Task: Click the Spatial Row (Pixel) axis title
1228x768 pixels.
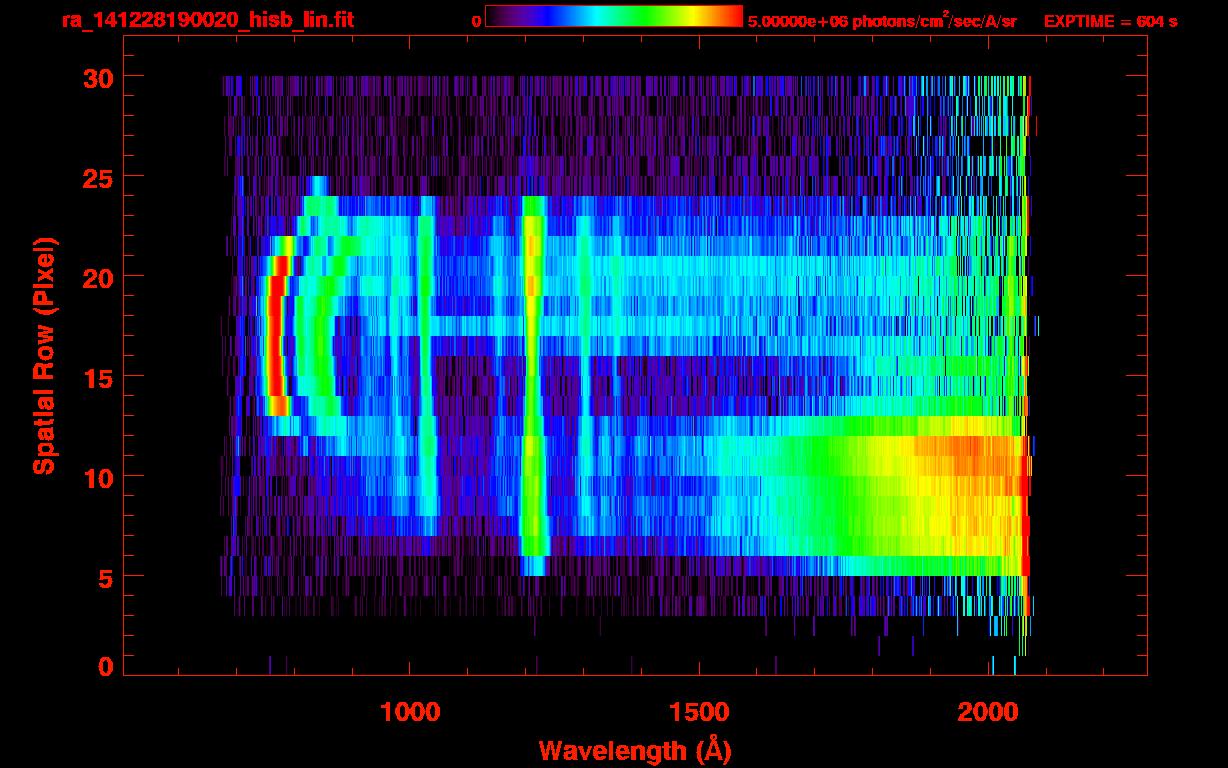Action: [45, 355]
